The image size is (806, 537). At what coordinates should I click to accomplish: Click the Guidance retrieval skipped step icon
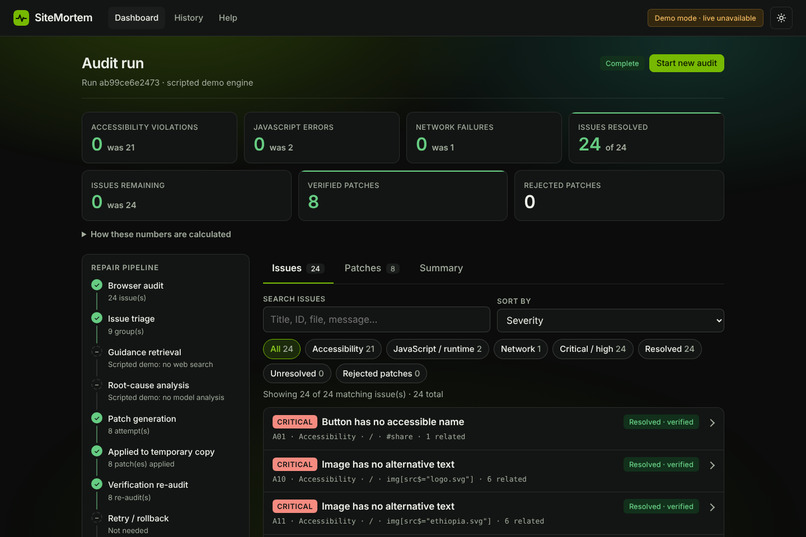point(97,352)
